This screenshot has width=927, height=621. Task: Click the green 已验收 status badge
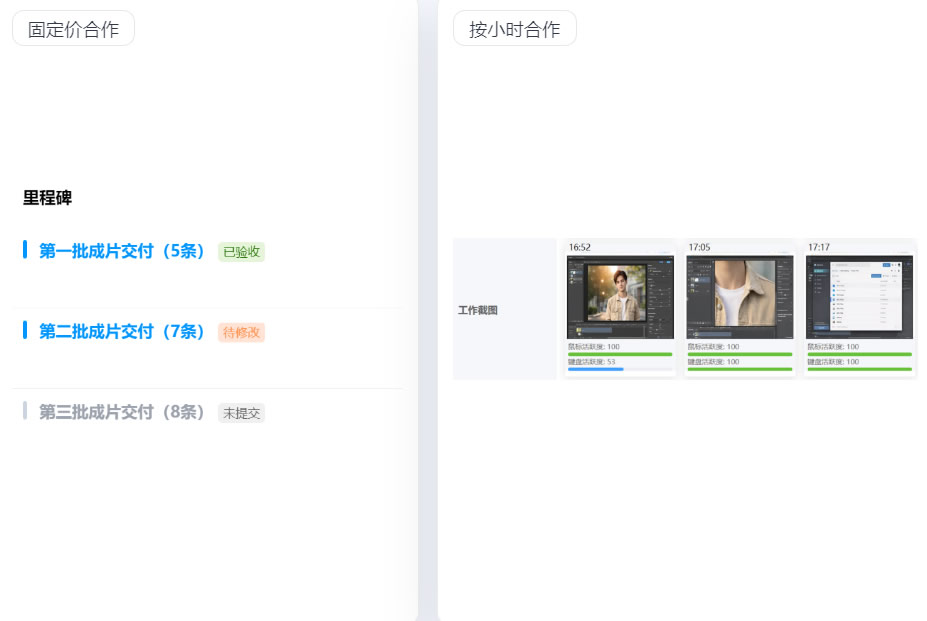pos(241,252)
